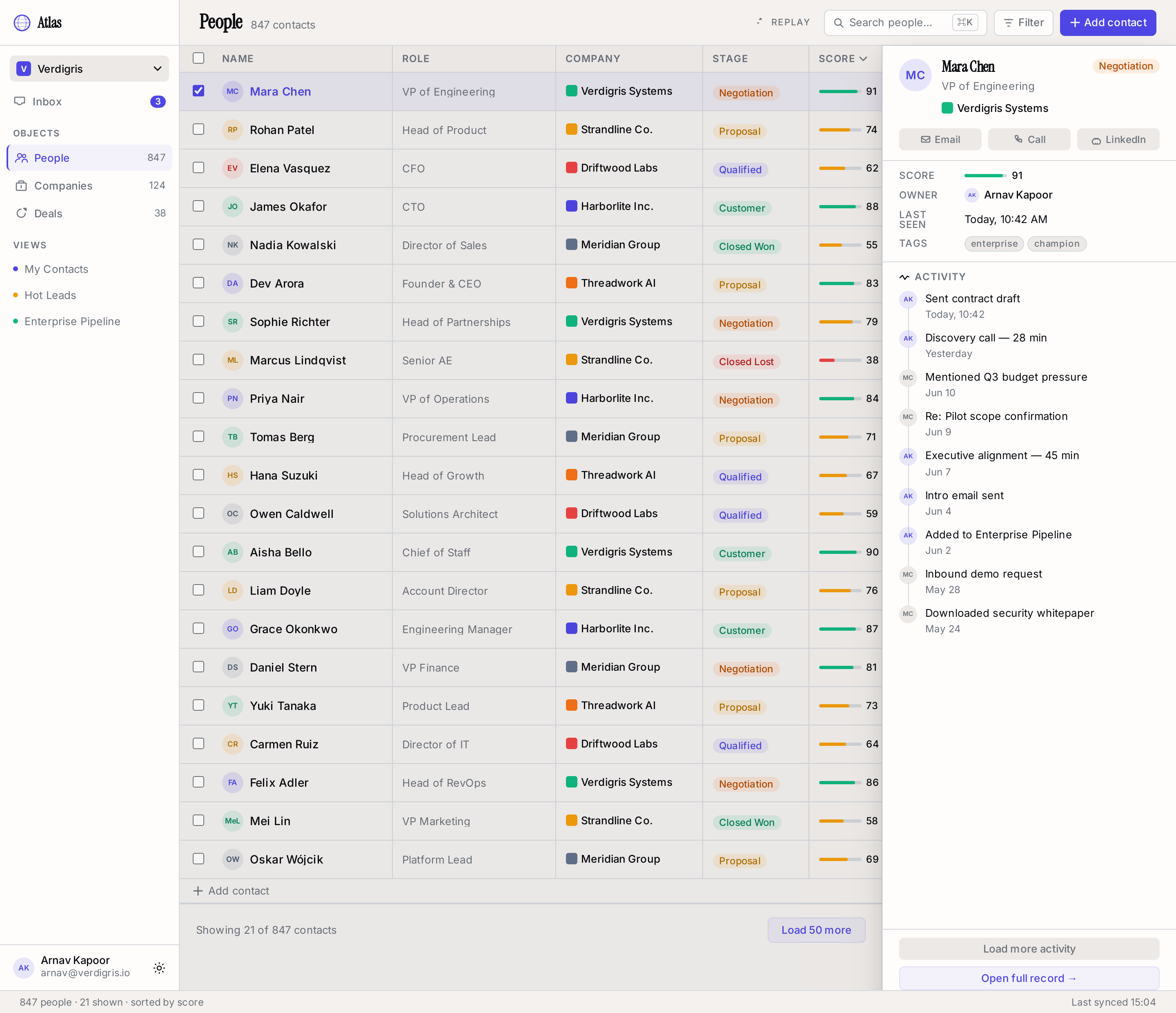Click the NK avatar for Nadia Kowalski

[233, 245]
